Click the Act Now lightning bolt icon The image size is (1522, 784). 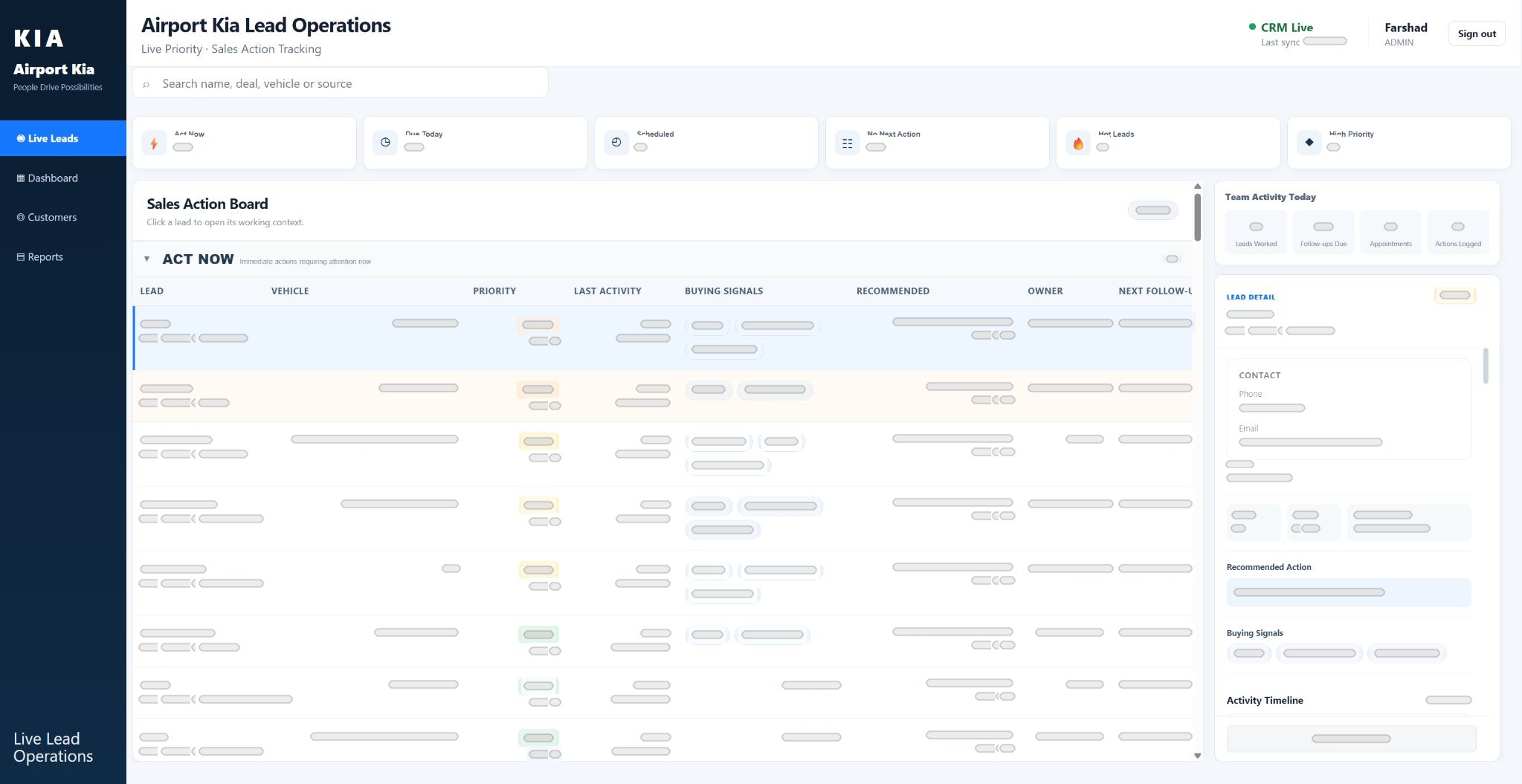click(x=154, y=143)
